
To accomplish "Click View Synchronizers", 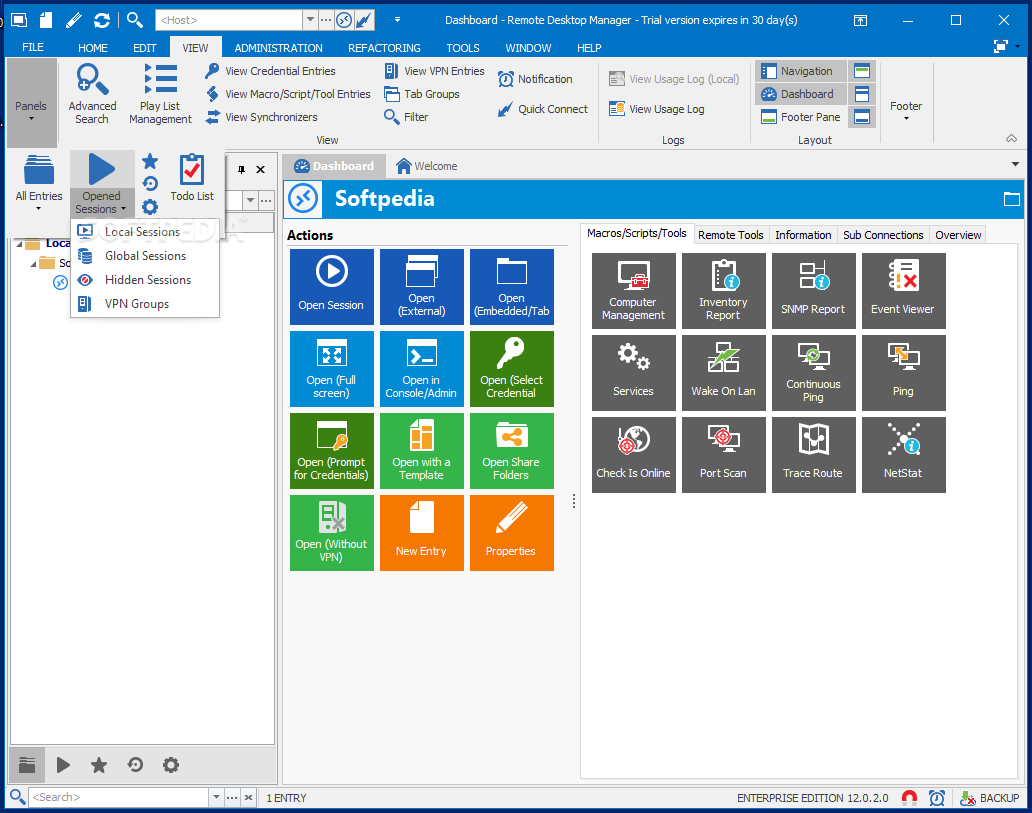I will tap(262, 117).
